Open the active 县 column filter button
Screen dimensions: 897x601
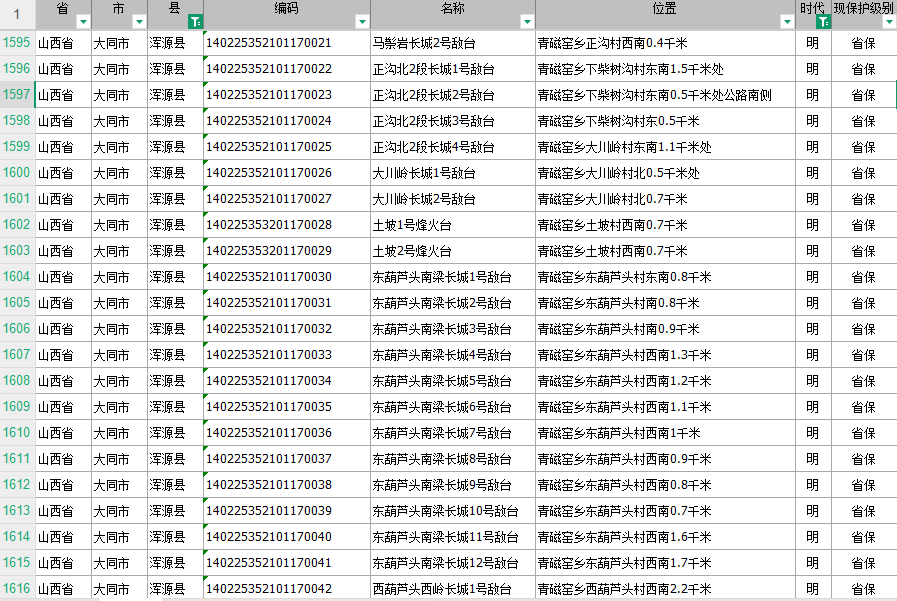coord(195,22)
